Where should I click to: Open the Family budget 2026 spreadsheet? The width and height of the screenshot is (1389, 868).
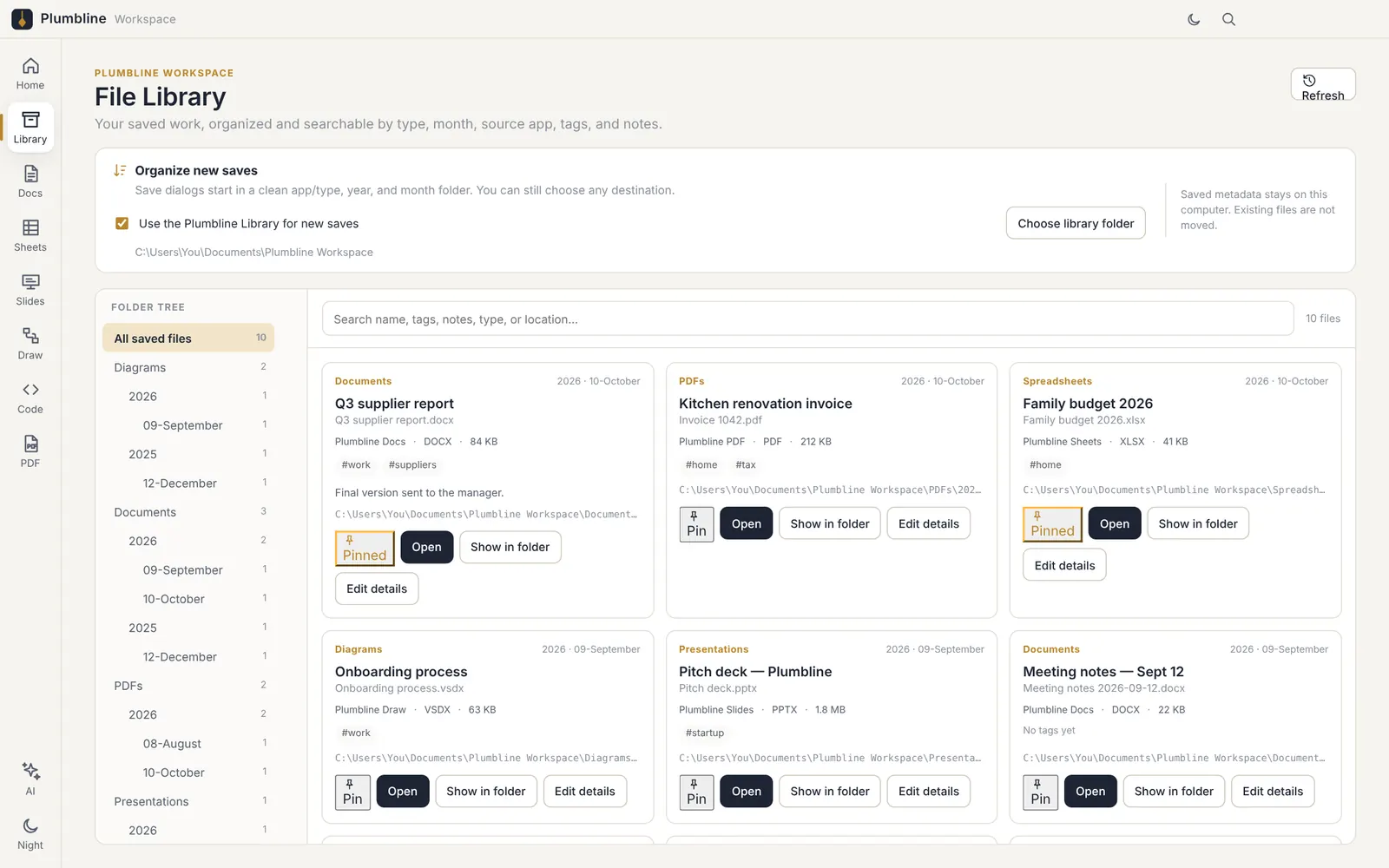[1115, 524]
